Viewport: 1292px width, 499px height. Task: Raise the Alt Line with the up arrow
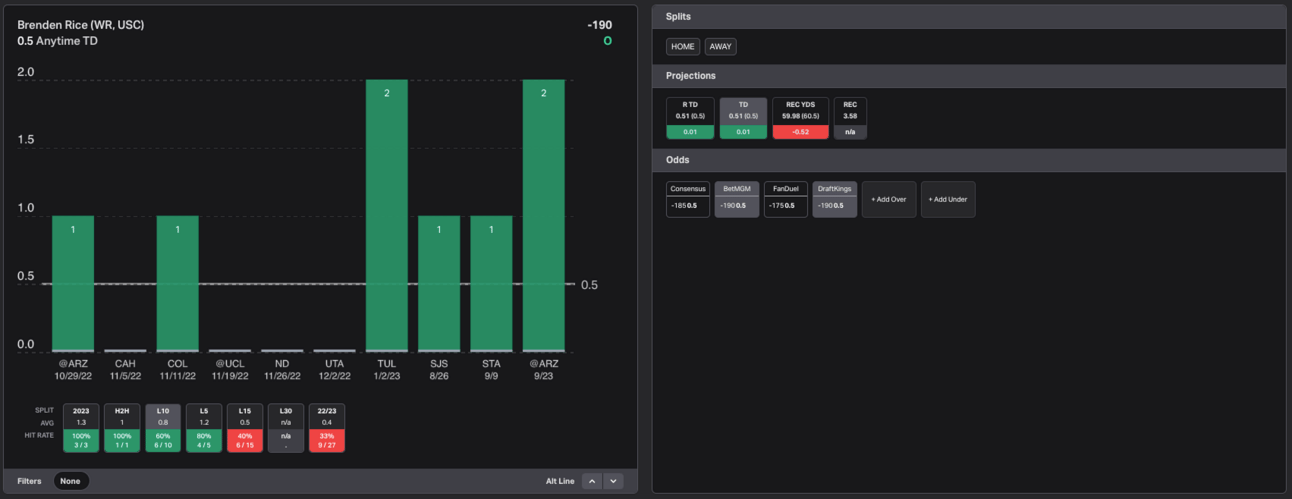click(x=592, y=481)
